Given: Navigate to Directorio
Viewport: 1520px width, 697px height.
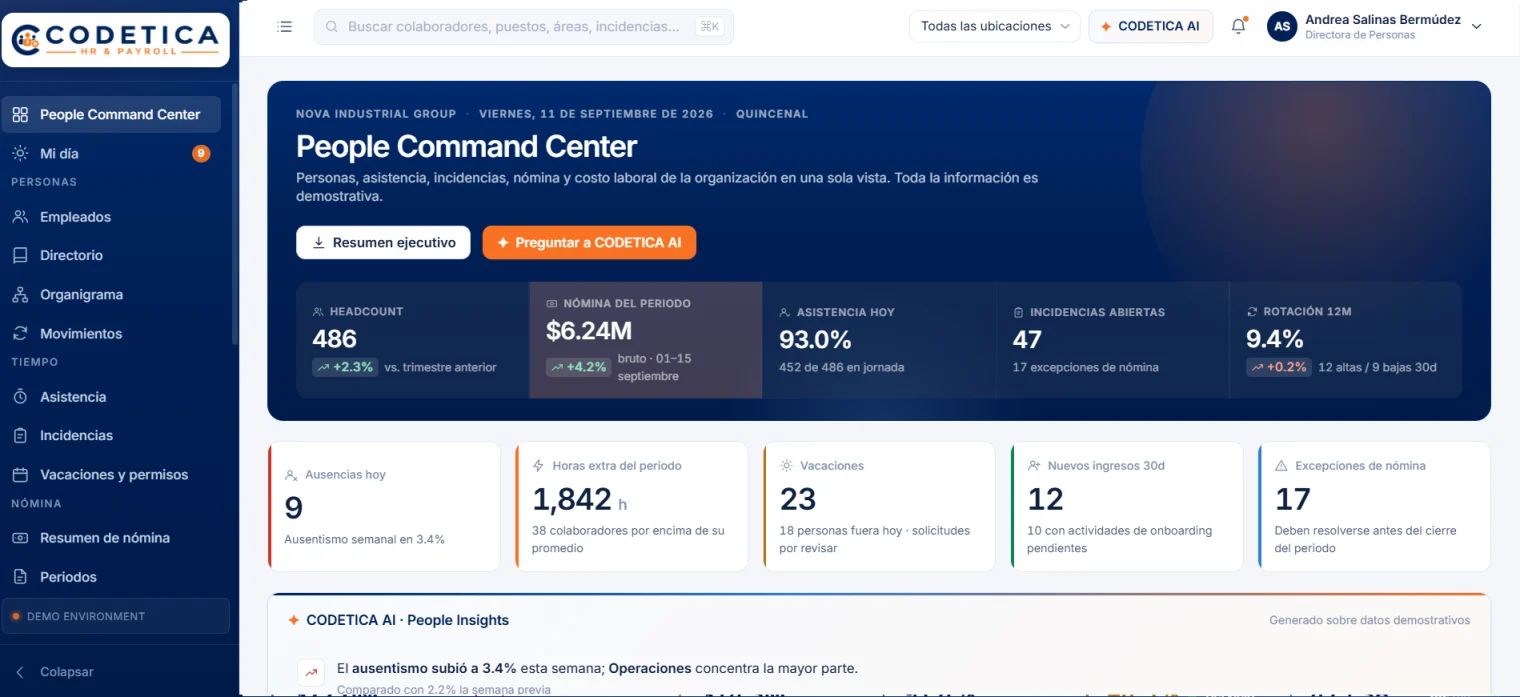Looking at the screenshot, I should [111, 256].
